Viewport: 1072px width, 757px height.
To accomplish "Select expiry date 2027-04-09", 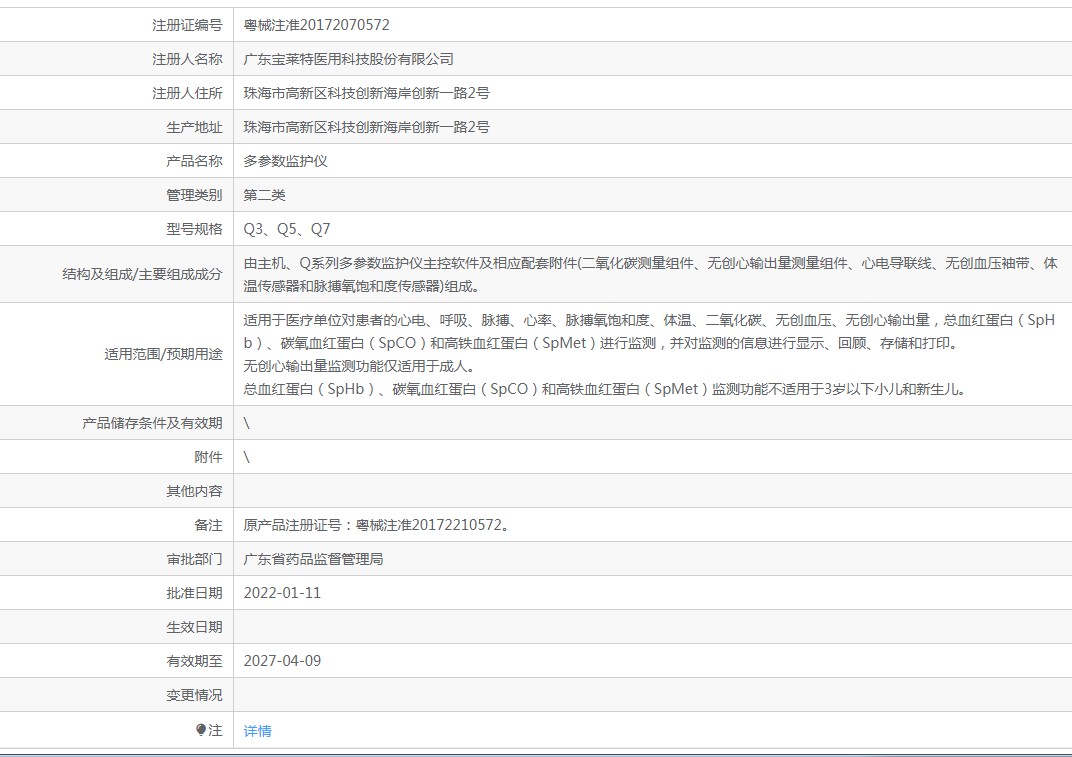I will (282, 661).
